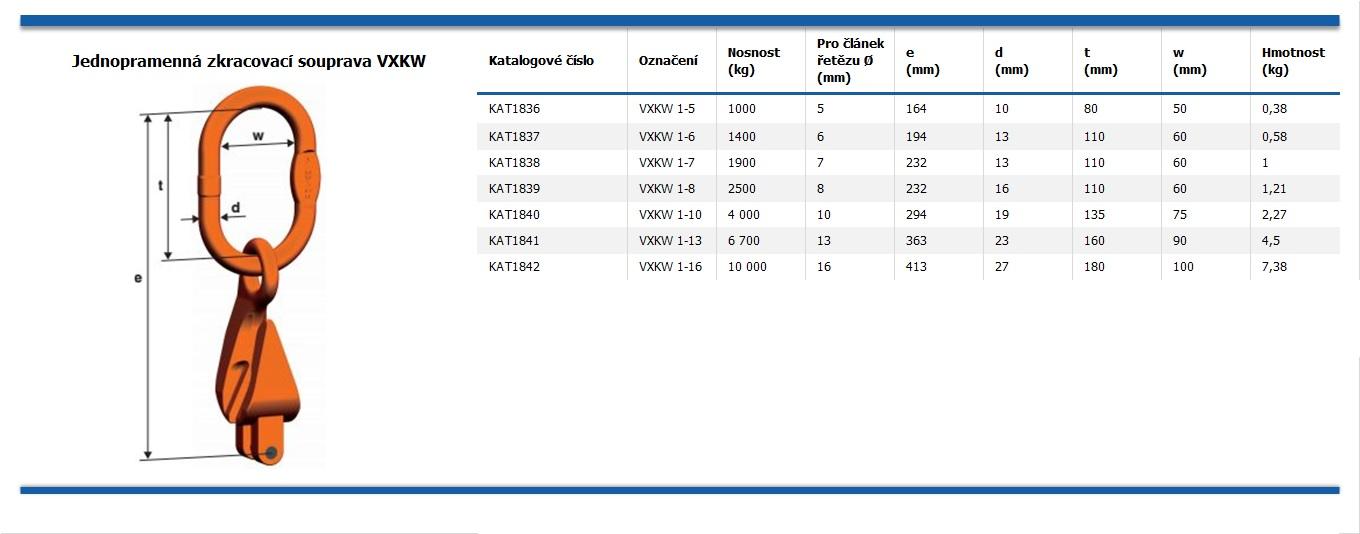Click w value 100 in KAT1842 row

(1183, 266)
